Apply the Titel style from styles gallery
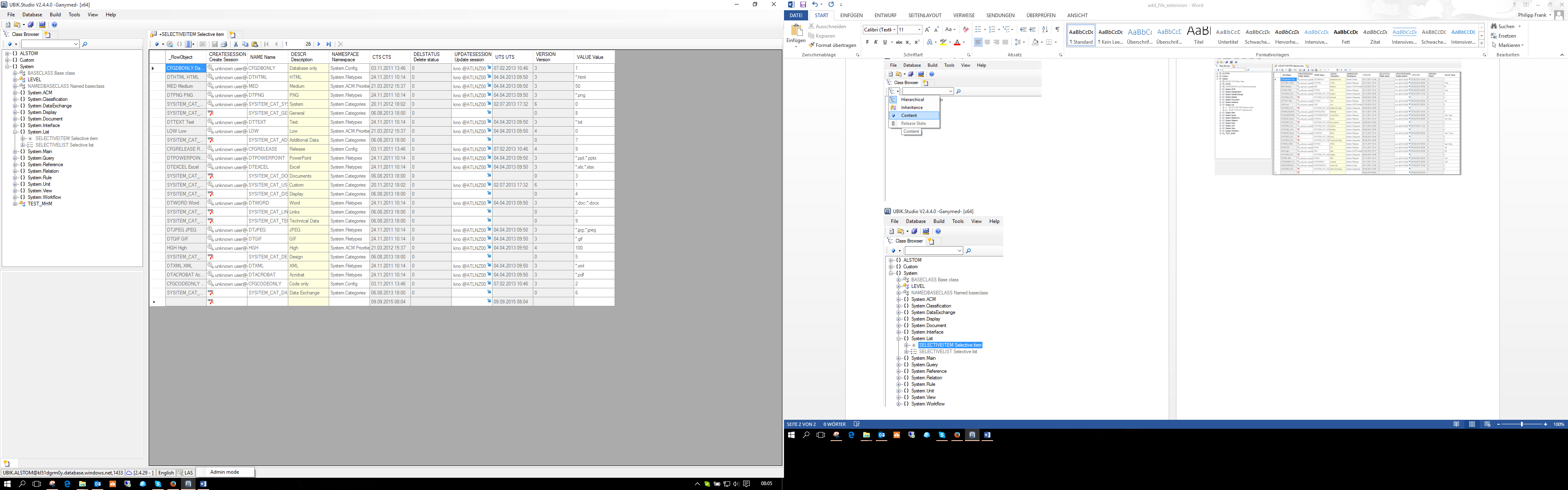Screen dimensions: 1568x490 (x=1198, y=35)
